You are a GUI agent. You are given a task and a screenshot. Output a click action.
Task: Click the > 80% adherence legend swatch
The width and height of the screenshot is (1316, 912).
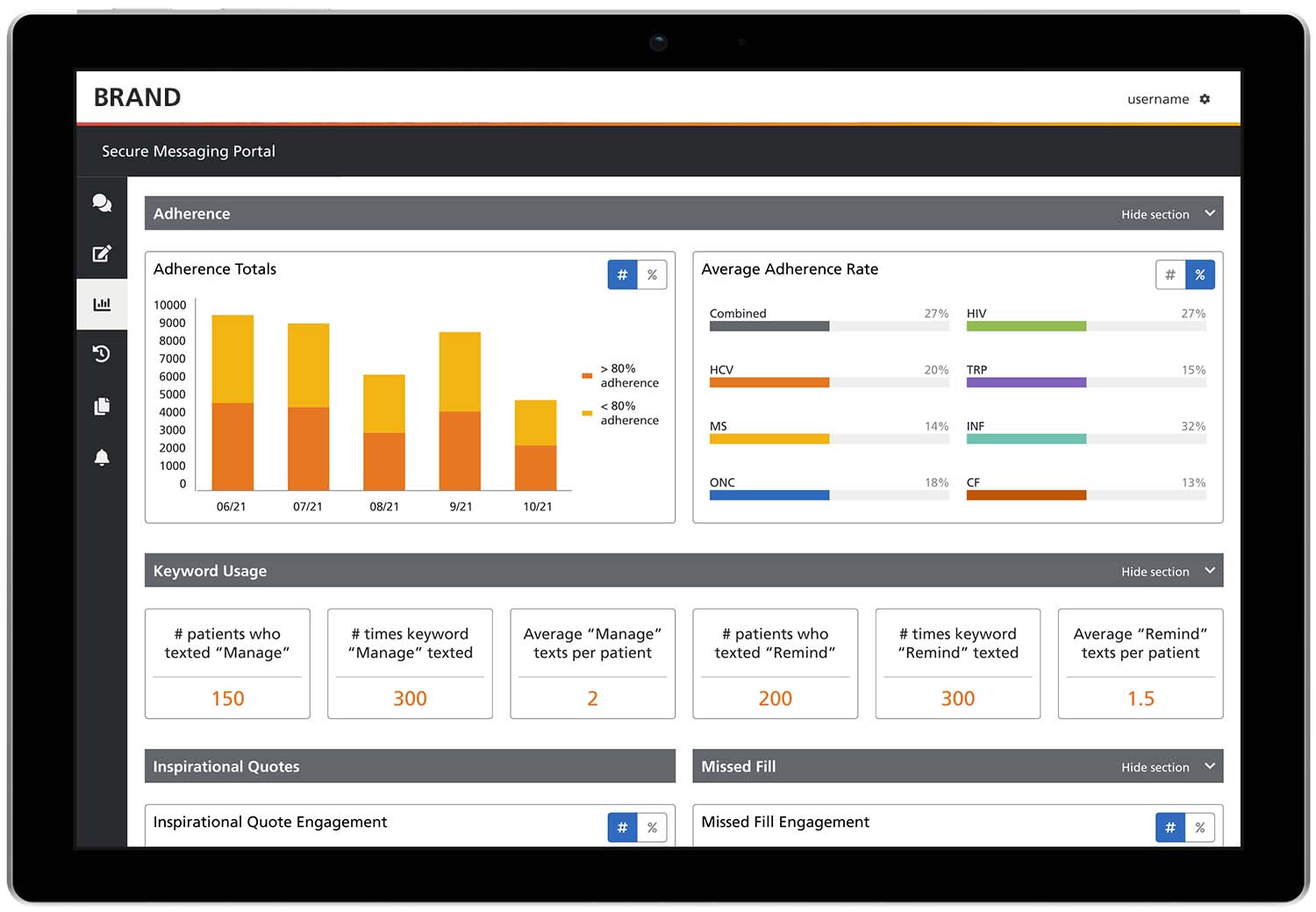point(587,375)
